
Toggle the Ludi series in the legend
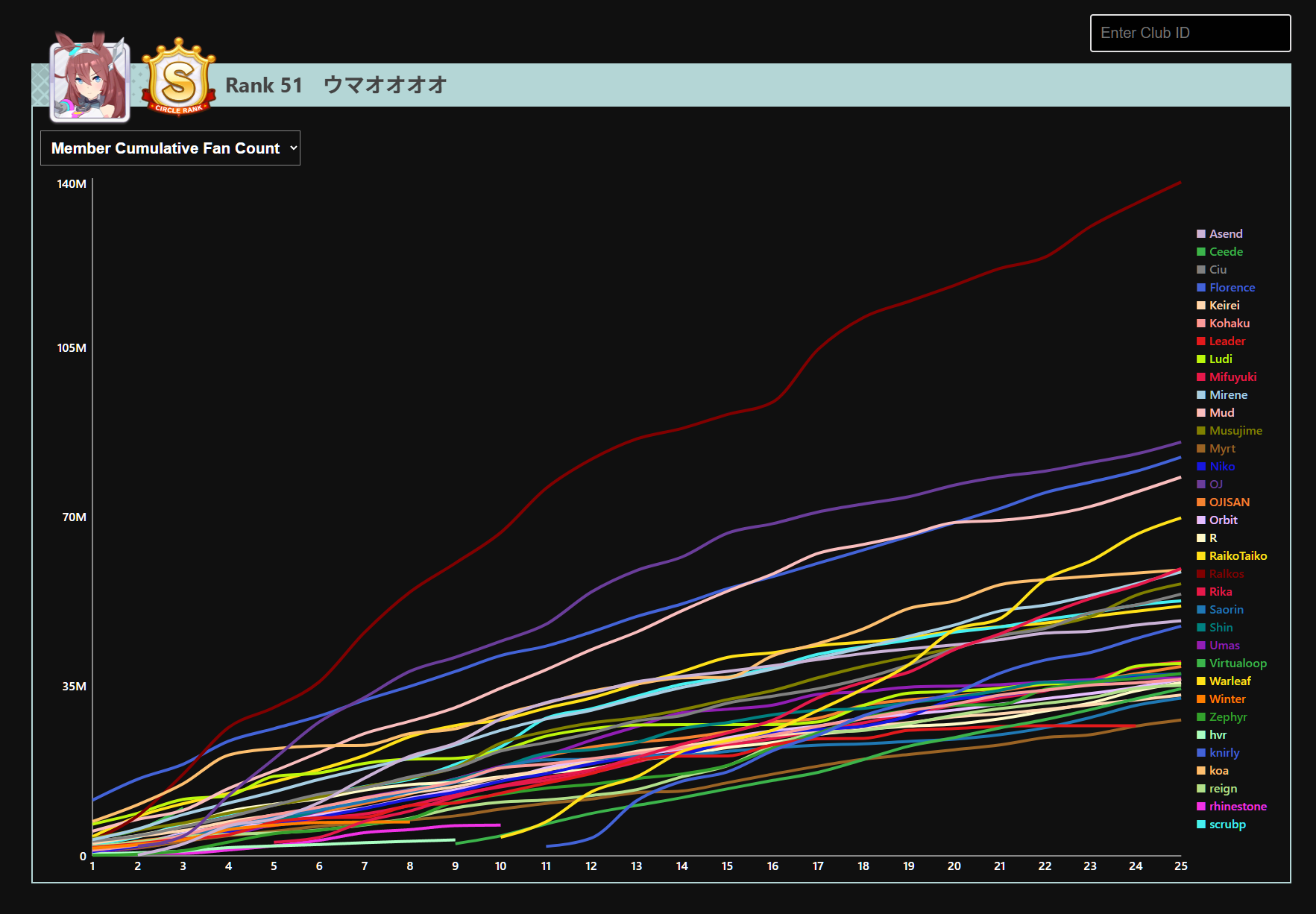[x=1215, y=359]
